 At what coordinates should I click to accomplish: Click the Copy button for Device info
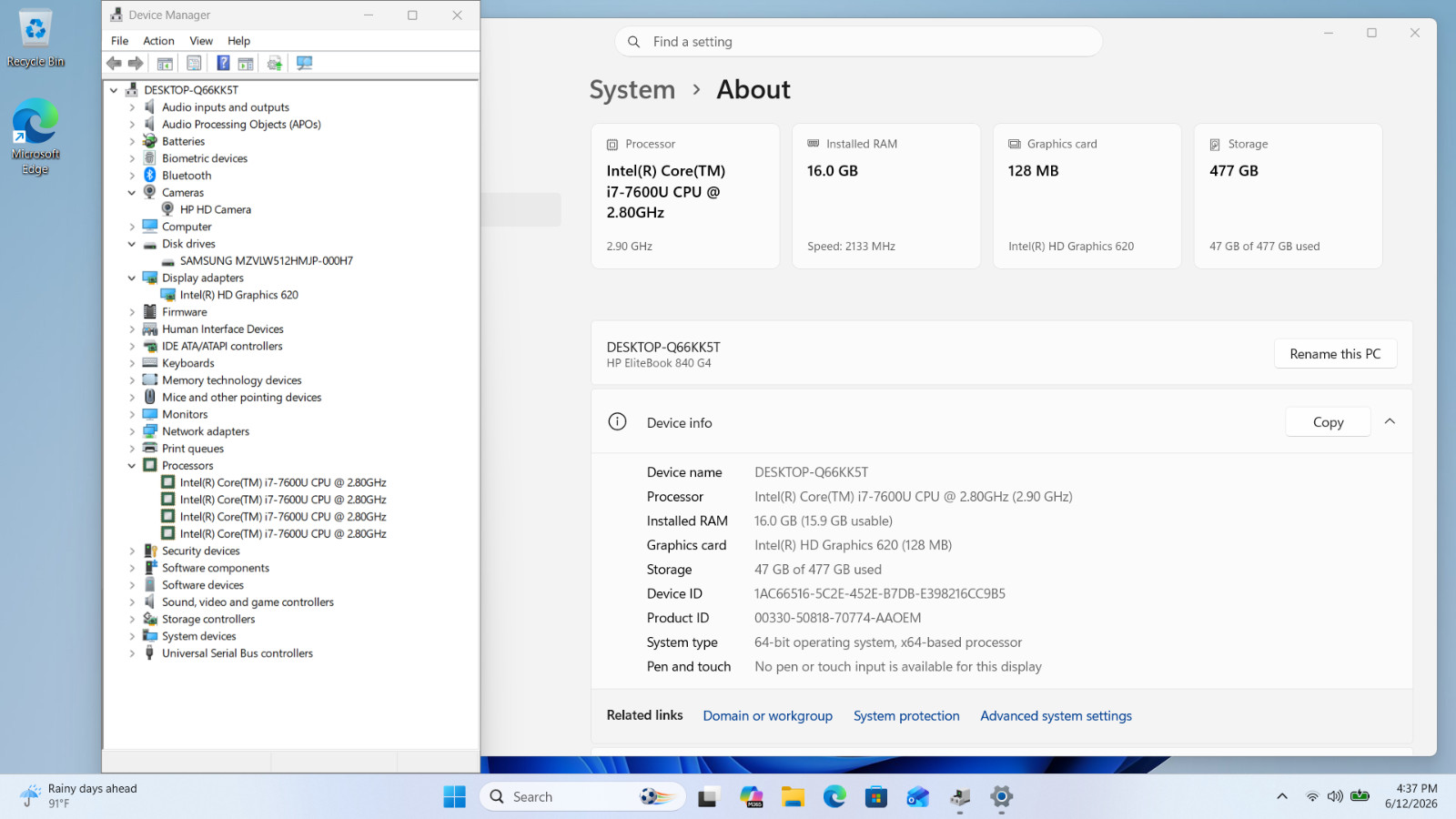[1328, 422]
